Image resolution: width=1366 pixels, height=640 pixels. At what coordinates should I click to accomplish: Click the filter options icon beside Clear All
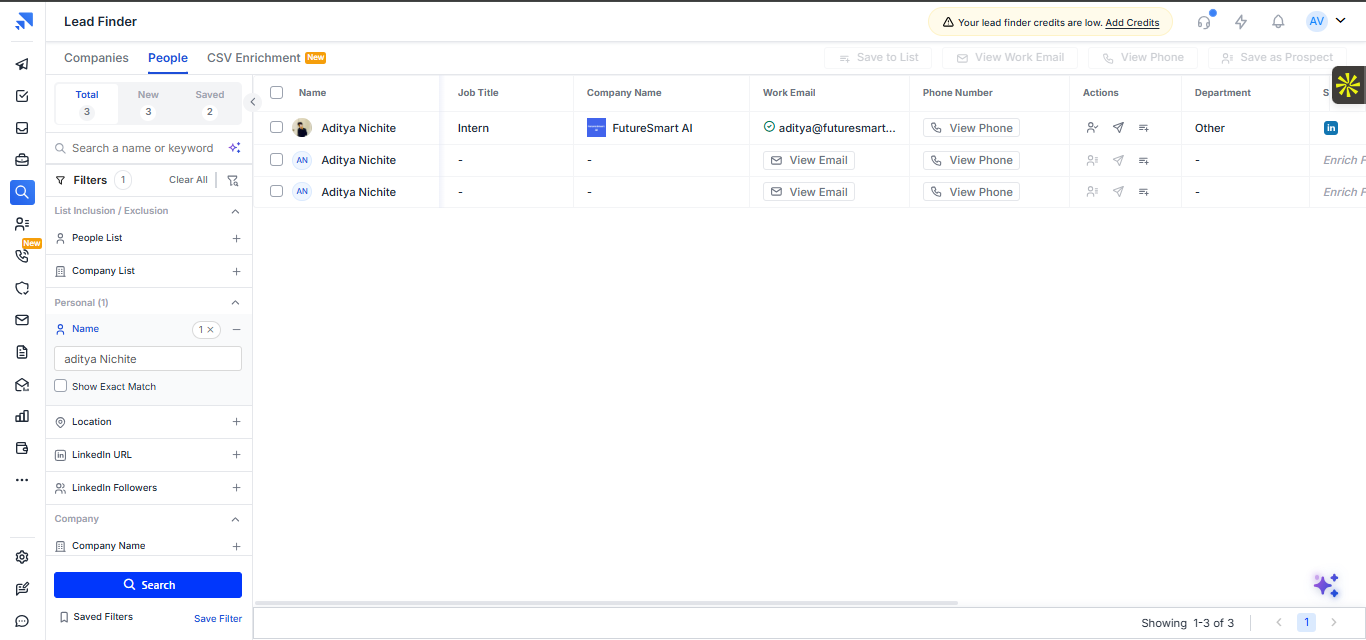tap(233, 180)
